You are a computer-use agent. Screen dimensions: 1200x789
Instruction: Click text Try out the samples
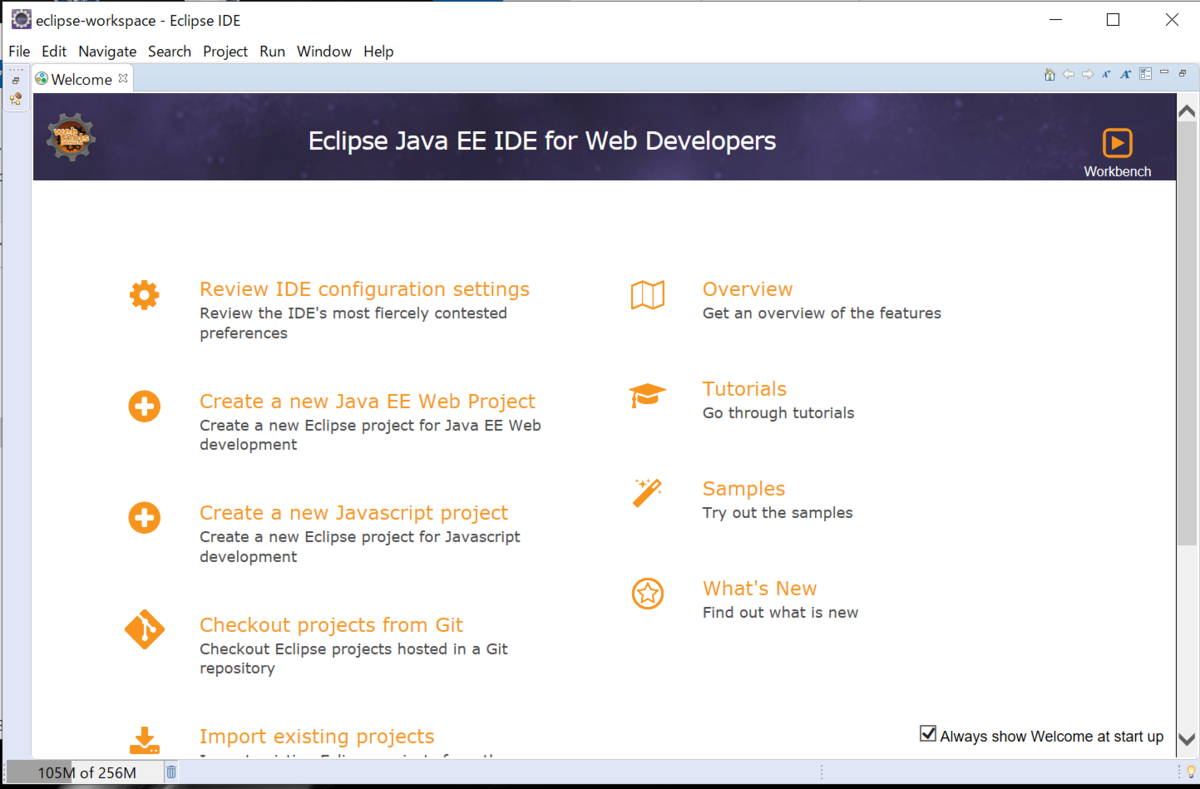777,513
